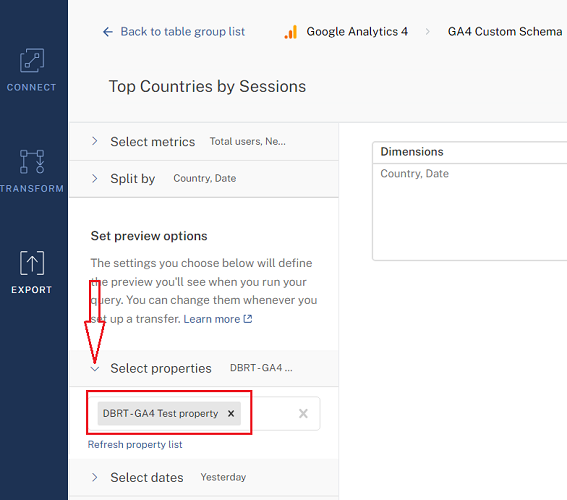Screen dimensions: 567x500
Task: Click the Dimensions panel header
Action: (x=470, y=152)
